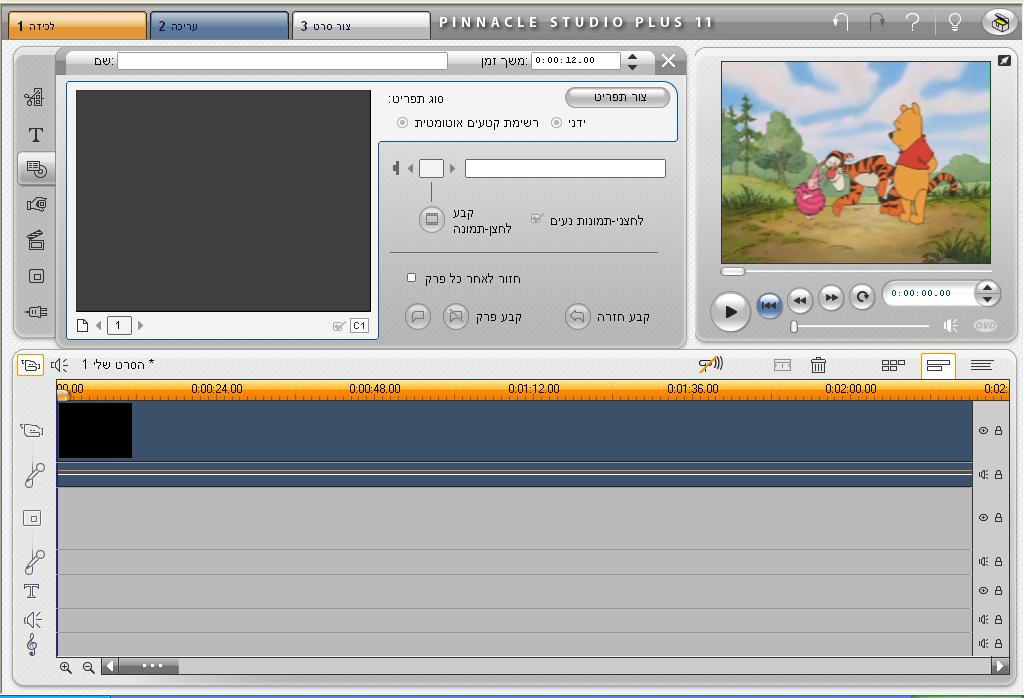This screenshot has height=698, width=1024.
Task: Open the SmartMovie clapperboard tool
Action: pyautogui.click(x=36, y=240)
